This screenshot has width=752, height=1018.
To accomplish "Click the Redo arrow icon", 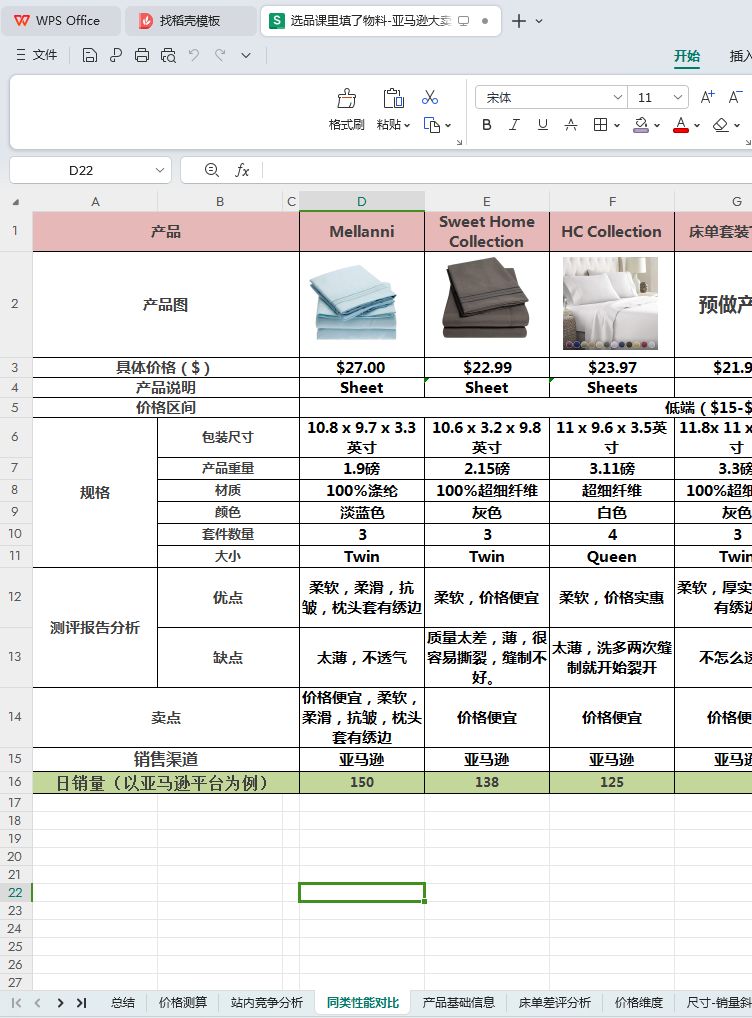I will click(219, 55).
